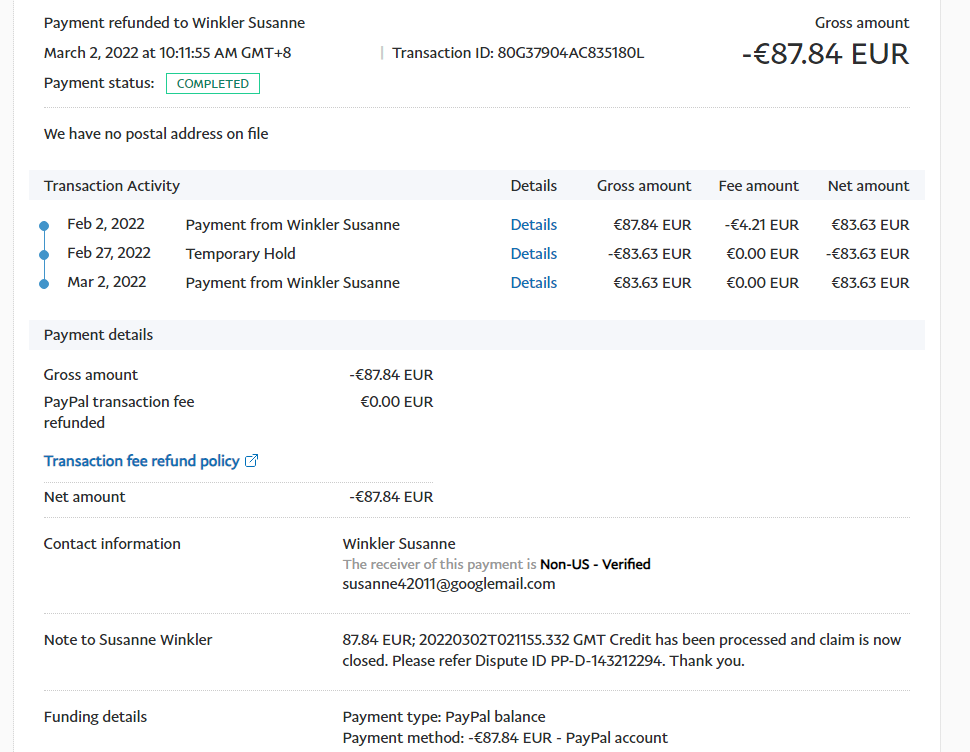Click the Temporary Hold activity label
The height and width of the screenshot is (752, 970).
(240, 254)
